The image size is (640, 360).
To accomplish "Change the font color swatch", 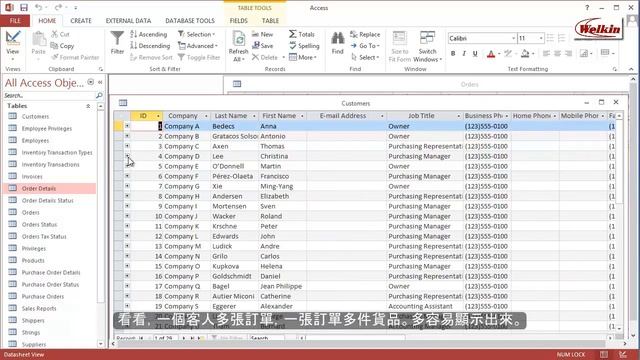I will coord(491,53).
